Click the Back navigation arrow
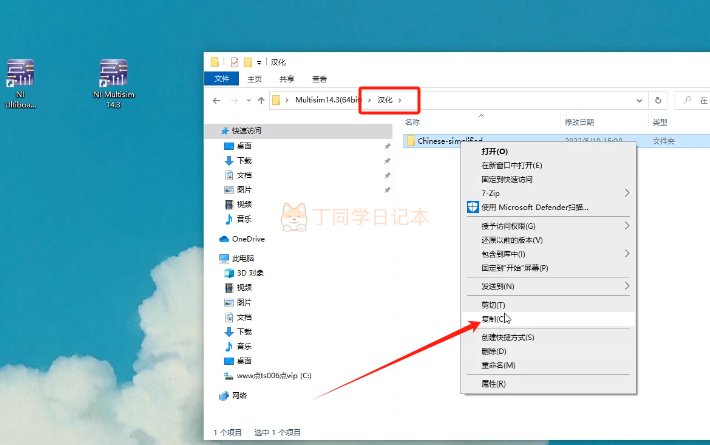 click(216, 100)
